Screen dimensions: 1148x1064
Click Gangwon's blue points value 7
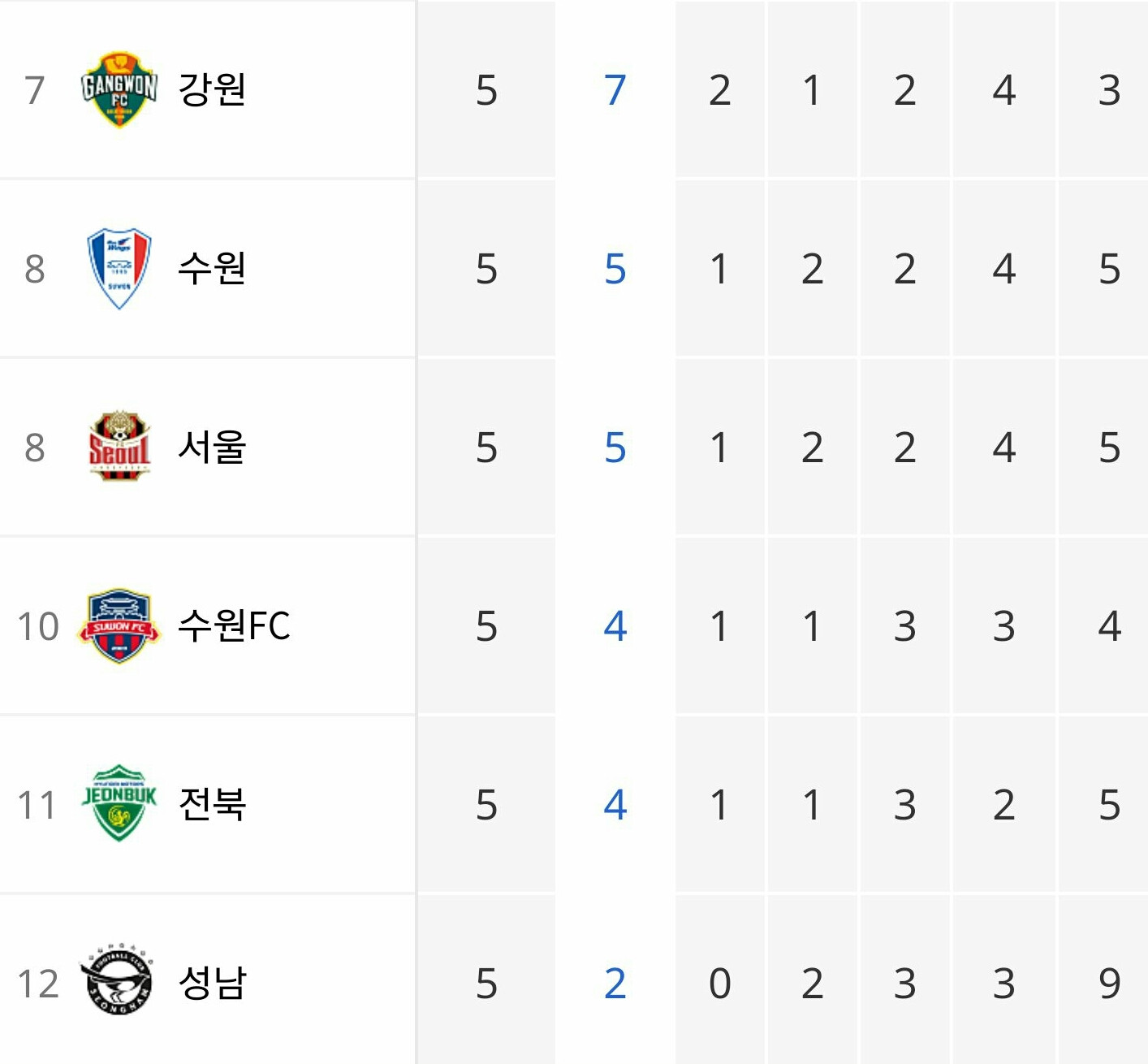(x=615, y=90)
